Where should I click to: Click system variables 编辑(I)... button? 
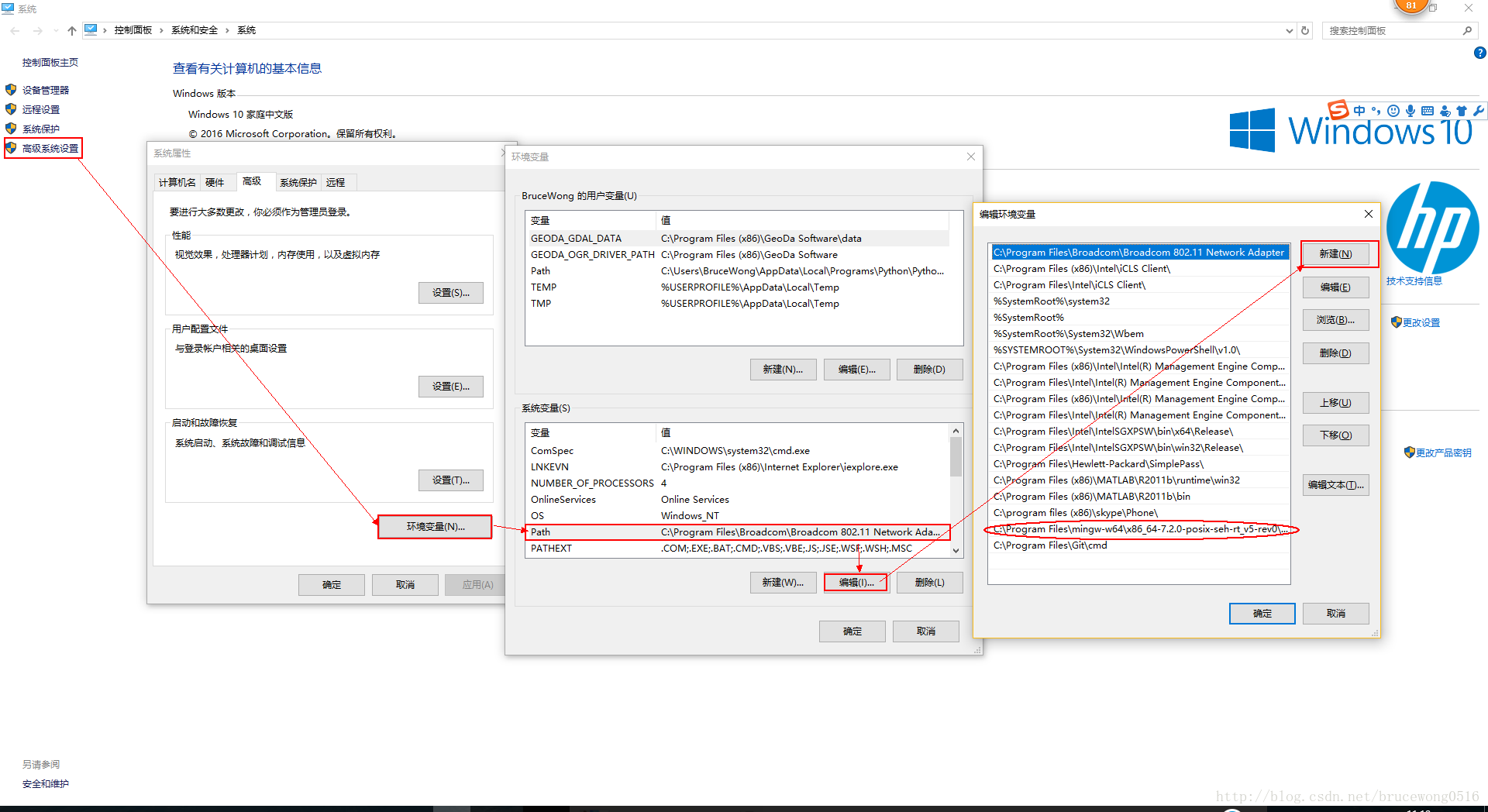pos(856,582)
